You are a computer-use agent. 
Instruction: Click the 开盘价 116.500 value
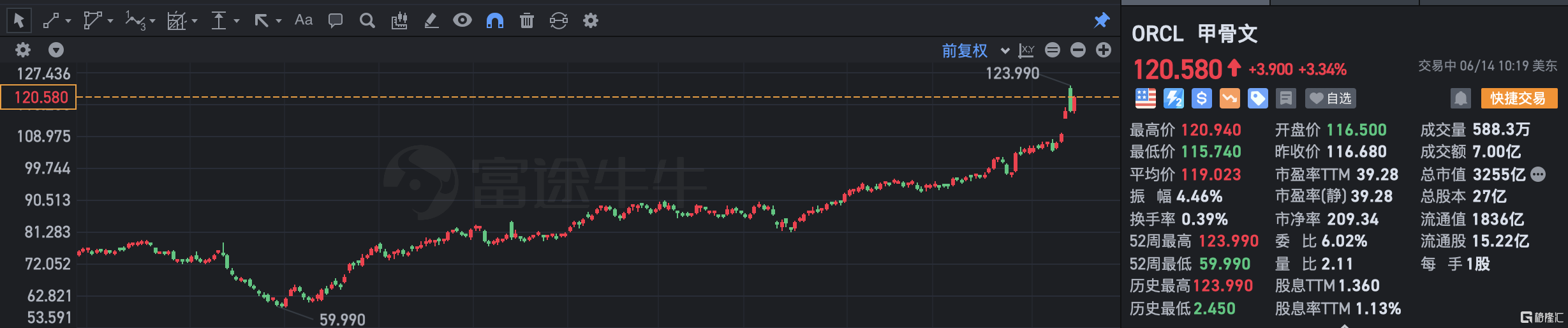click(x=1356, y=130)
